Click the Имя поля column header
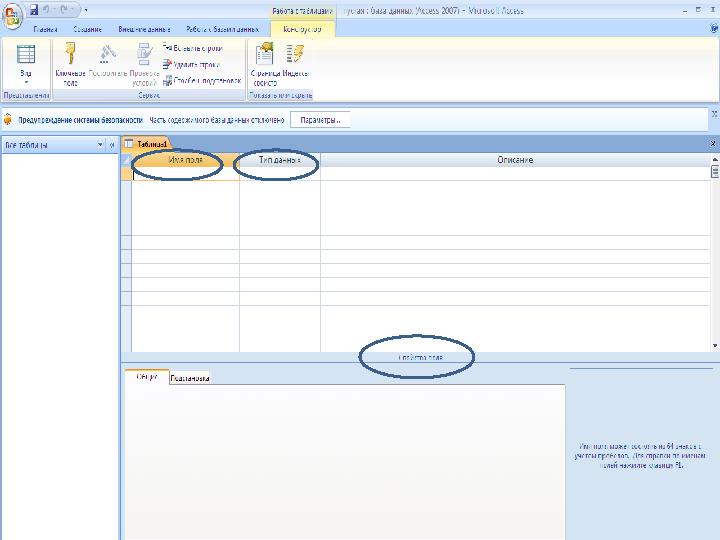 [x=186, y=160]
